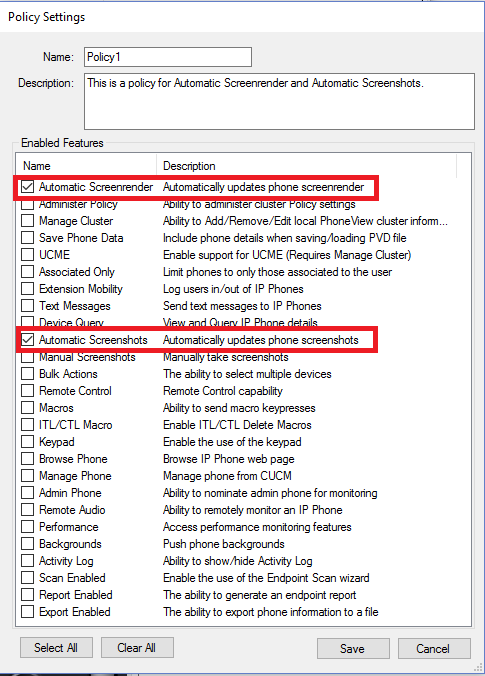
Task: Uncheck the Automatic Screenshots checkbox
Action: [28, 340]
